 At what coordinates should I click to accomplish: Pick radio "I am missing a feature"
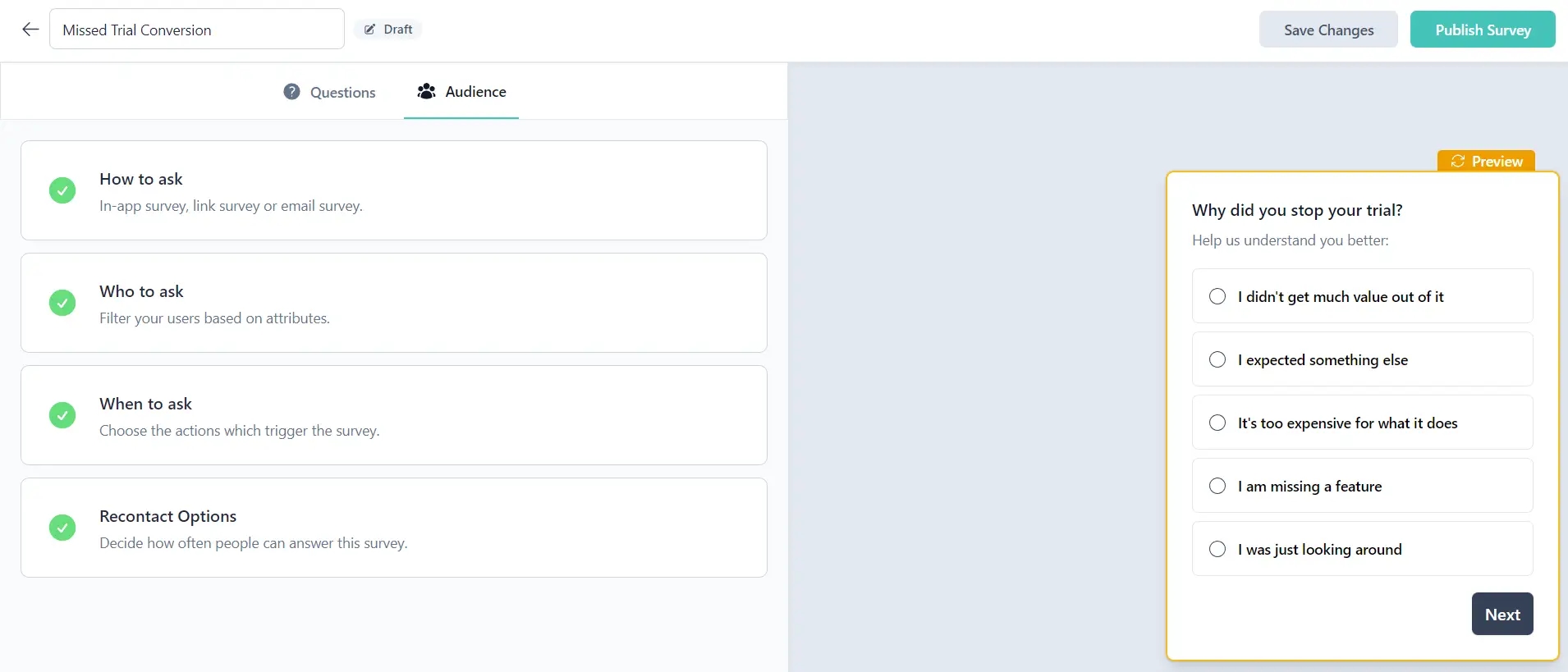[1217, 486]
